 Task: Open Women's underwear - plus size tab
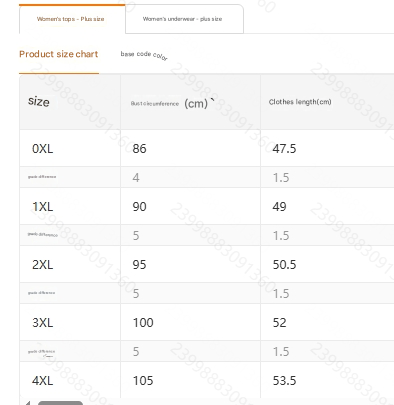tap(184, 19)
